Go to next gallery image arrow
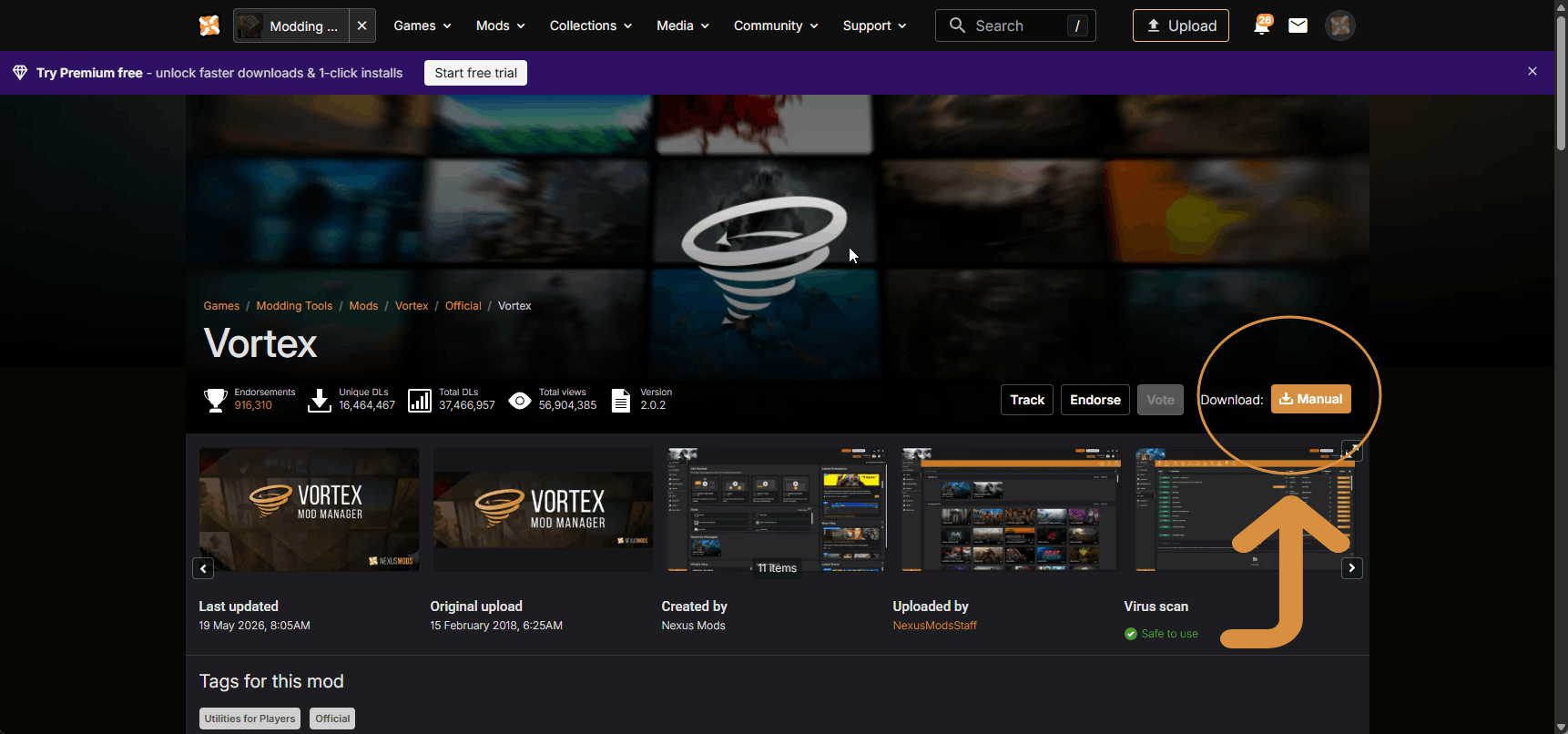The height and width of the screenshot is (734, 1568). (x=1352, y=568)
